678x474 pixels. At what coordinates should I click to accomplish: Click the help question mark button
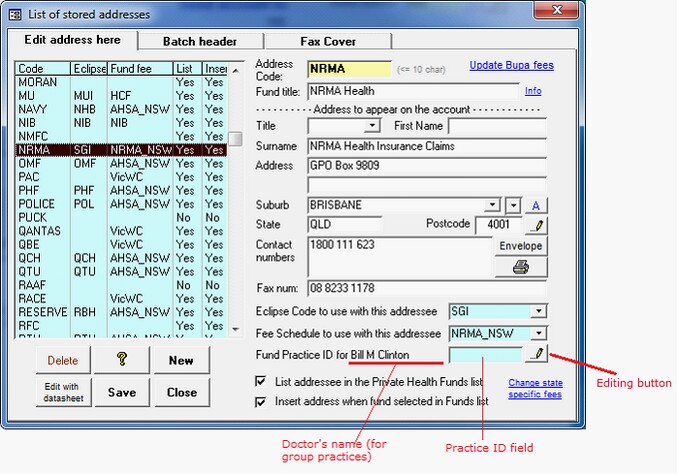pyautogui.click(x=122, y=360)
